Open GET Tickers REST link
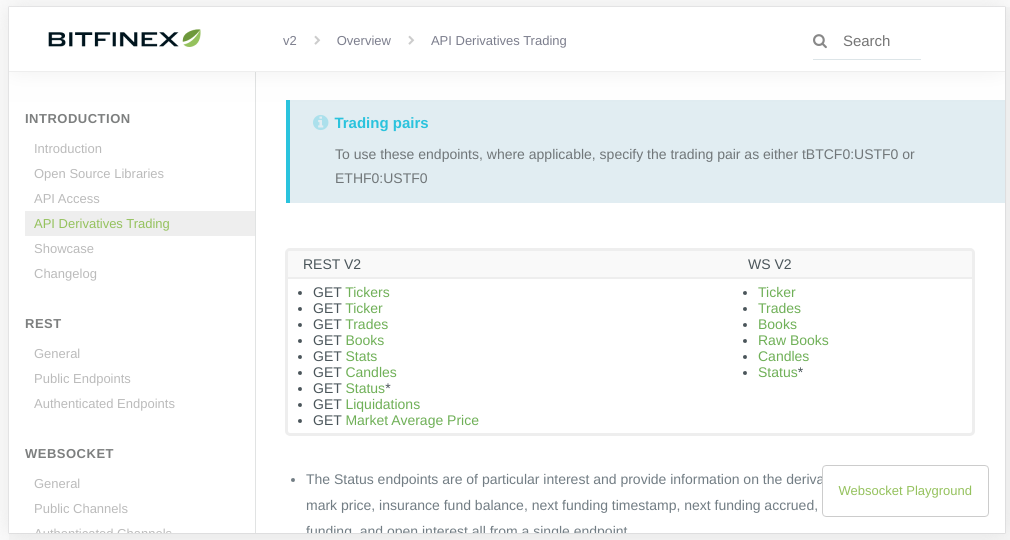The height and width of the screenshot is (540, 1010). click(367, 293)
